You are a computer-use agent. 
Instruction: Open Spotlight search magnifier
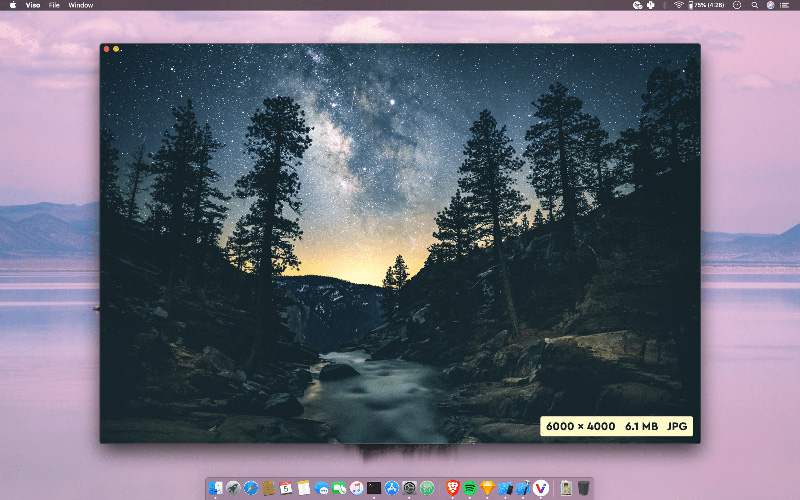tap(754, 5)
